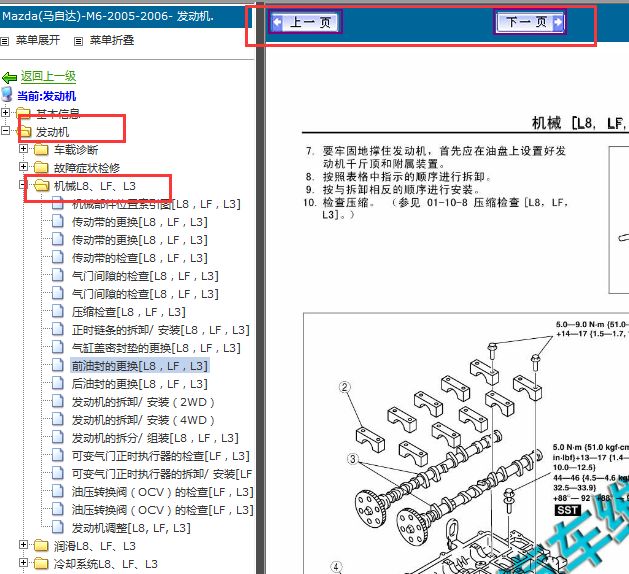Viewport: 629px width, 574px height.
Task: Click the computer icon beside 当前:发动机
Action: [7, 95]
